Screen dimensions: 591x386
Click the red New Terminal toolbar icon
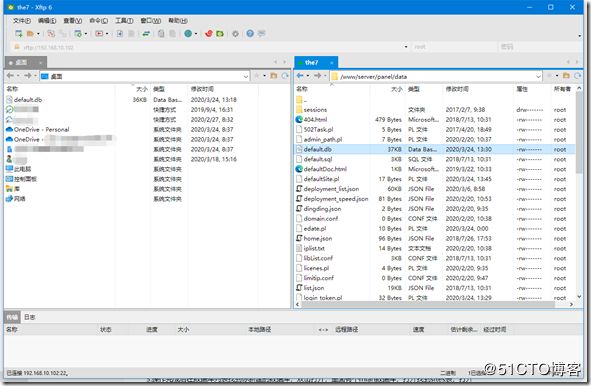(x=99, y=34)
